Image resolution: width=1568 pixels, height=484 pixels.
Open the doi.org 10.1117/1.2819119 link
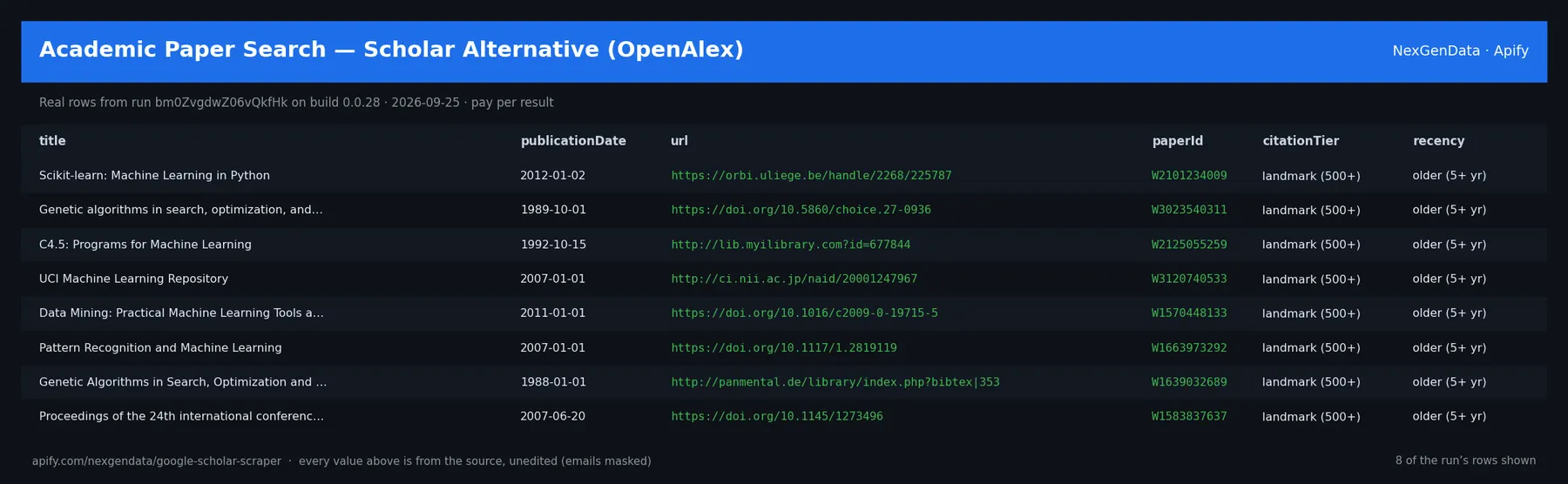783,347
